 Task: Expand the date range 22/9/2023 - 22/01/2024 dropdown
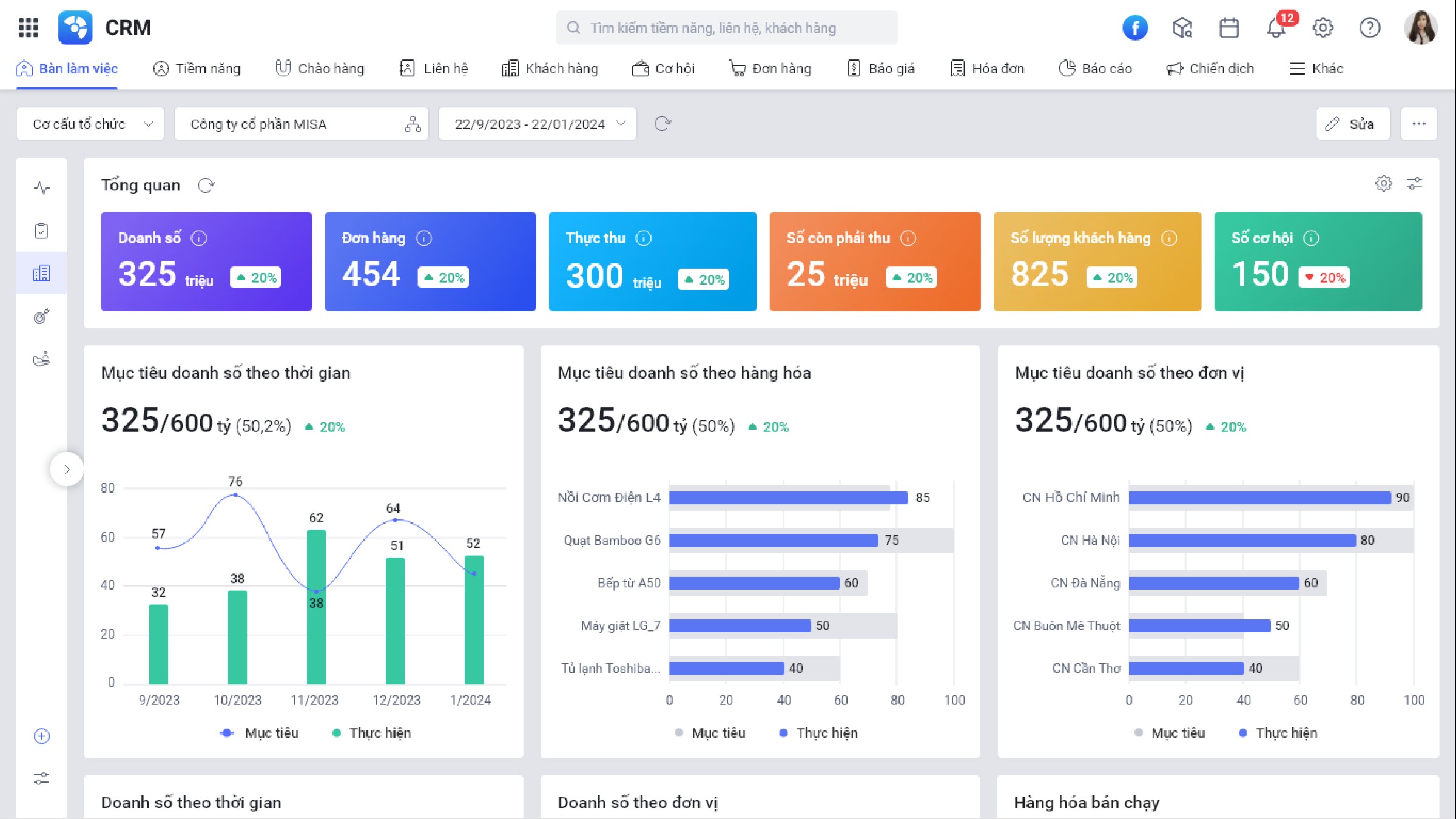click(x=538, y=124)
